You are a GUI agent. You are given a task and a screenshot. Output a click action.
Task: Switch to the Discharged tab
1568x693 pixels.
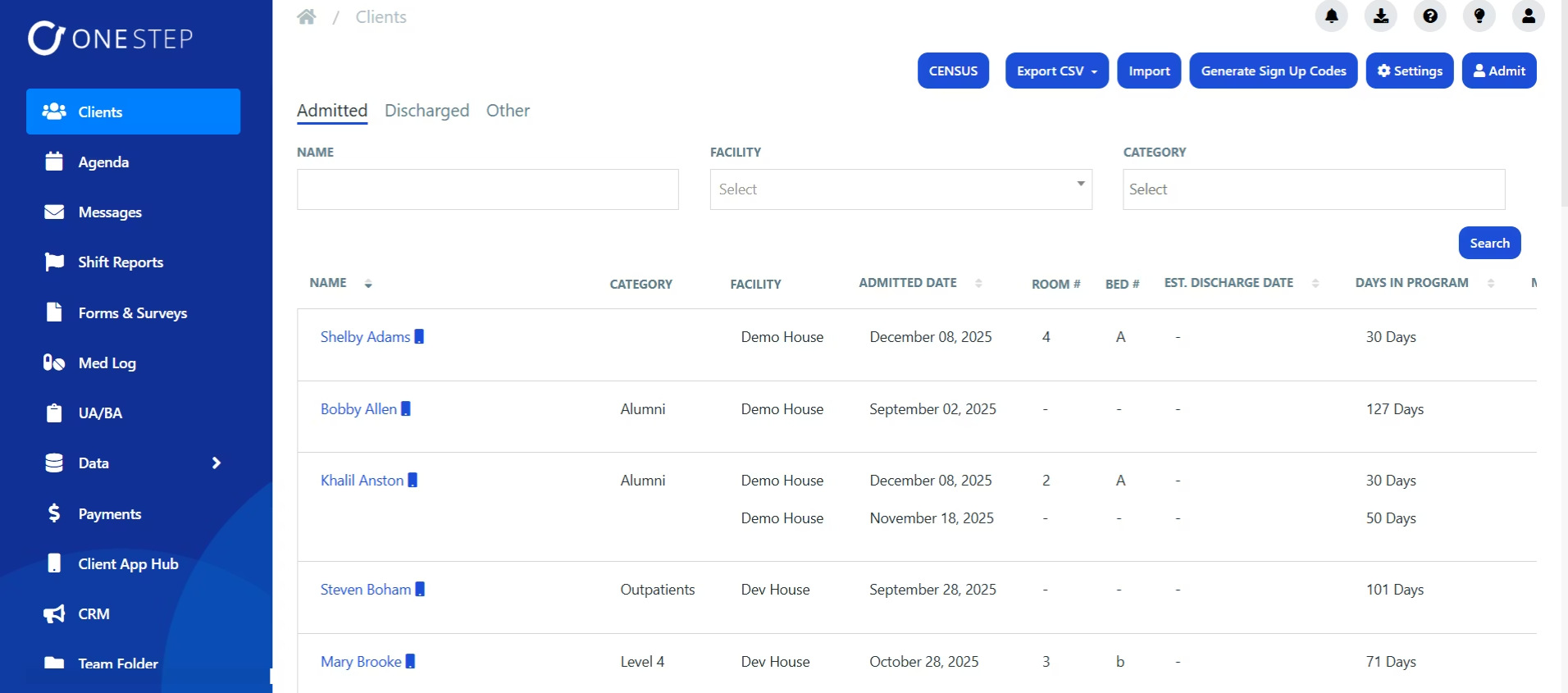(x=426, y=111)
